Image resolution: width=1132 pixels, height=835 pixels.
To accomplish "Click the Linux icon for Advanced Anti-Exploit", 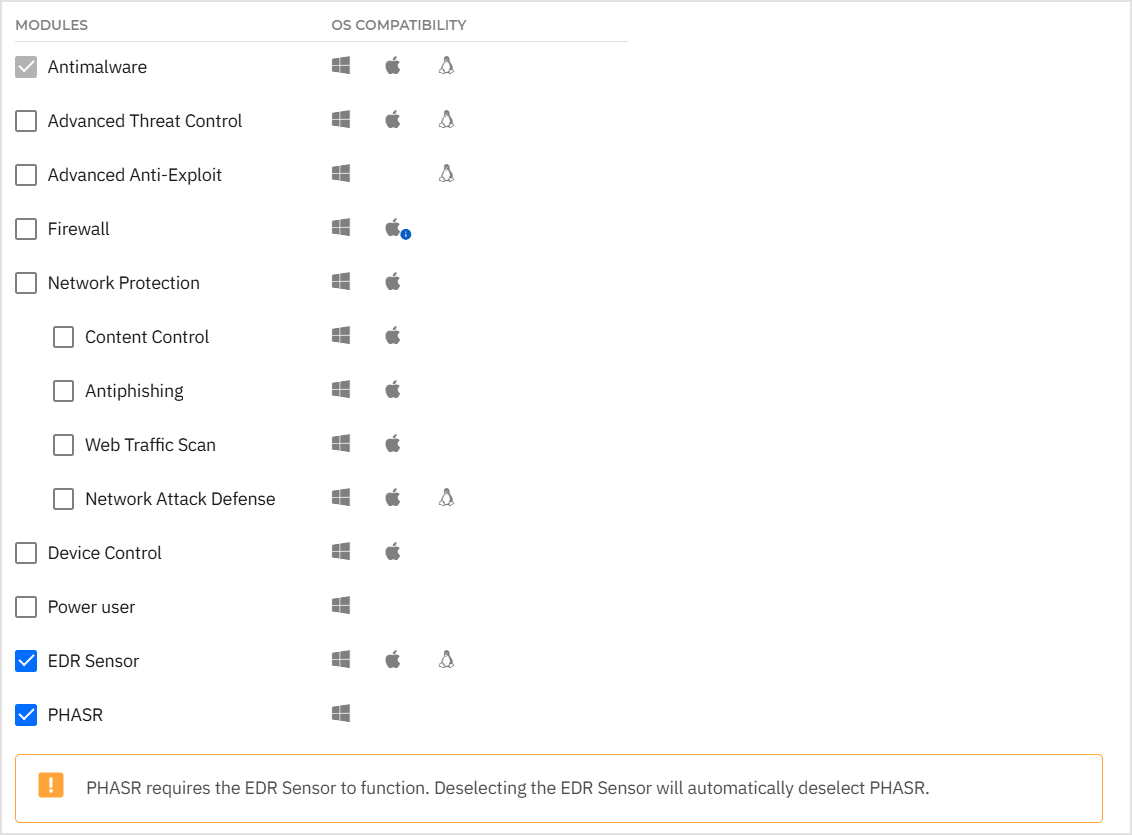I will tap(446, 173).
